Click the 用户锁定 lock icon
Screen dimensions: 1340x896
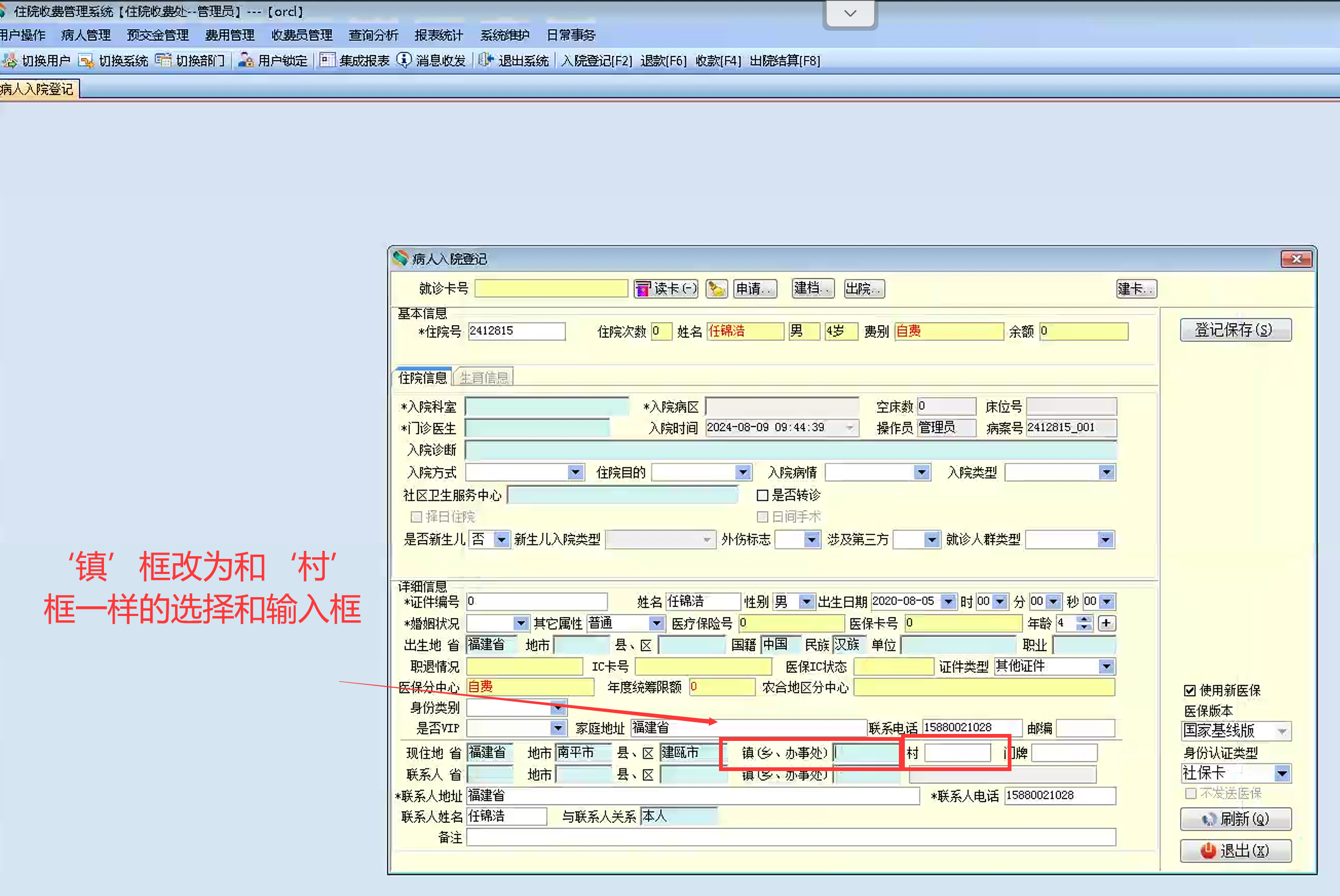coord(246,60)
